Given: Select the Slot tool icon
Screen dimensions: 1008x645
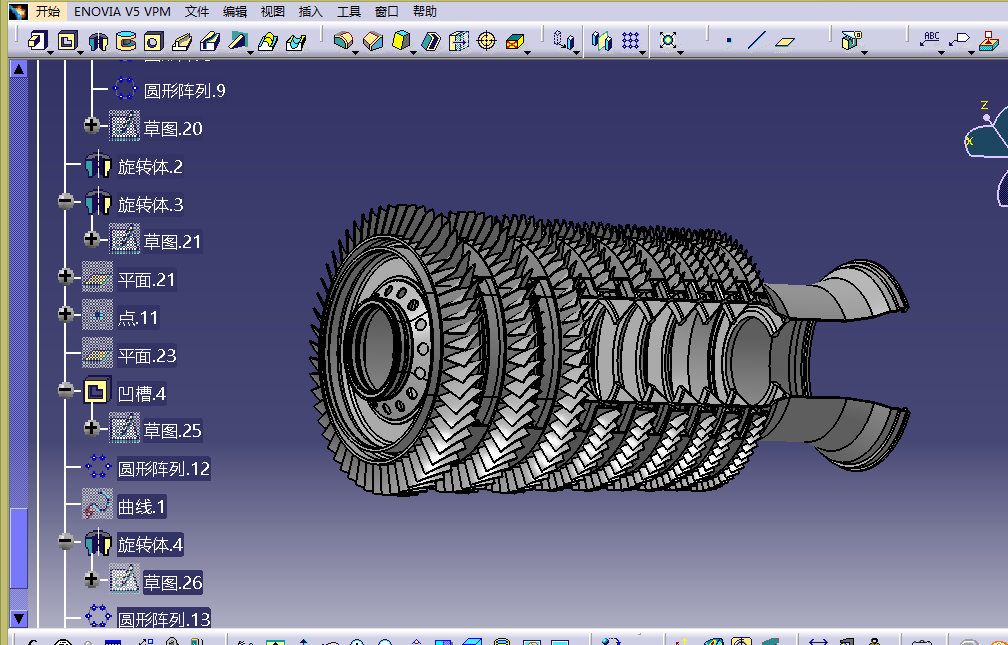Looking at the screenshot, I should pyautogui.click(x=210, y=41).
